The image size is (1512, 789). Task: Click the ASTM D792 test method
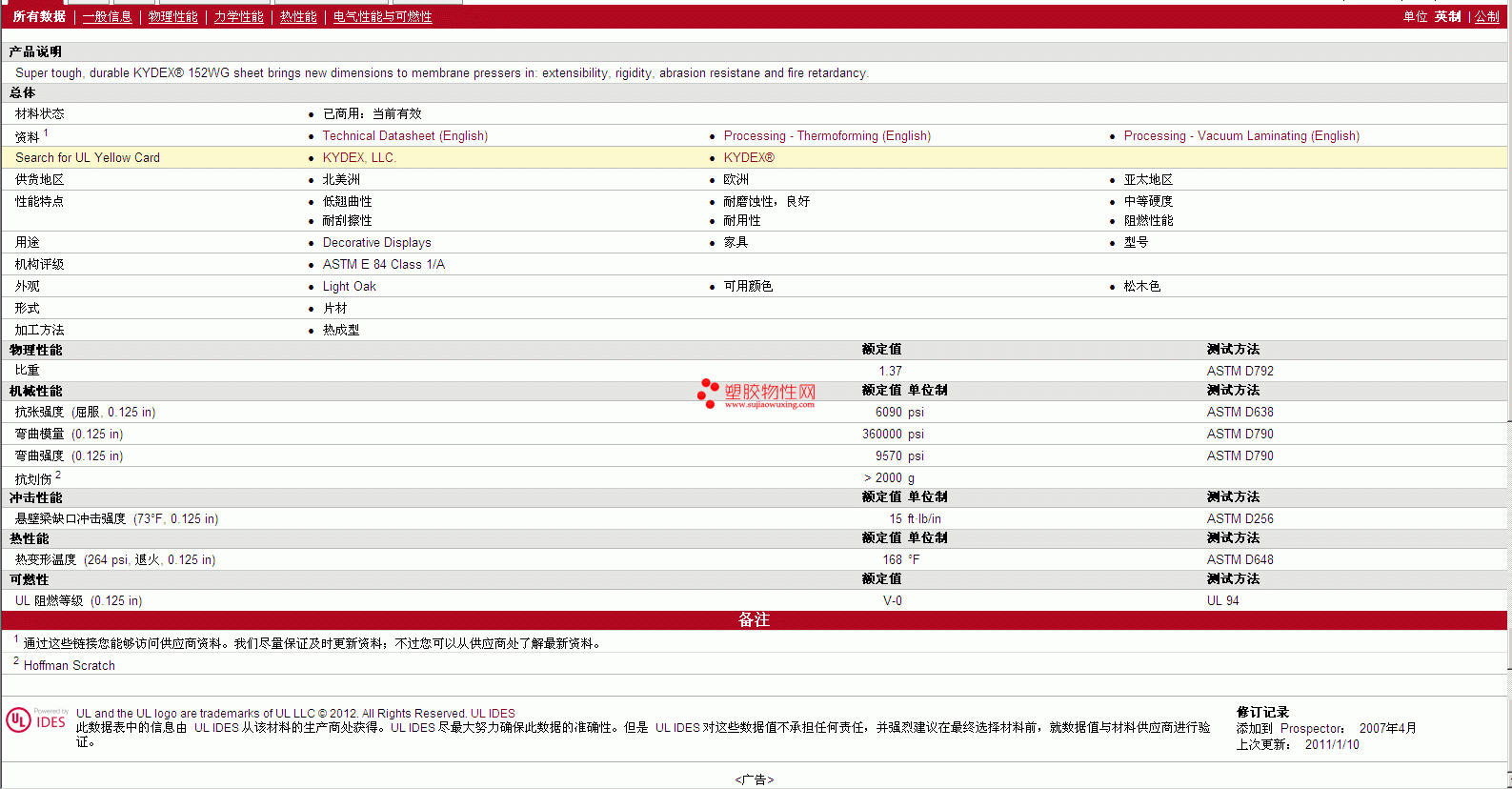coord(1240,372)
